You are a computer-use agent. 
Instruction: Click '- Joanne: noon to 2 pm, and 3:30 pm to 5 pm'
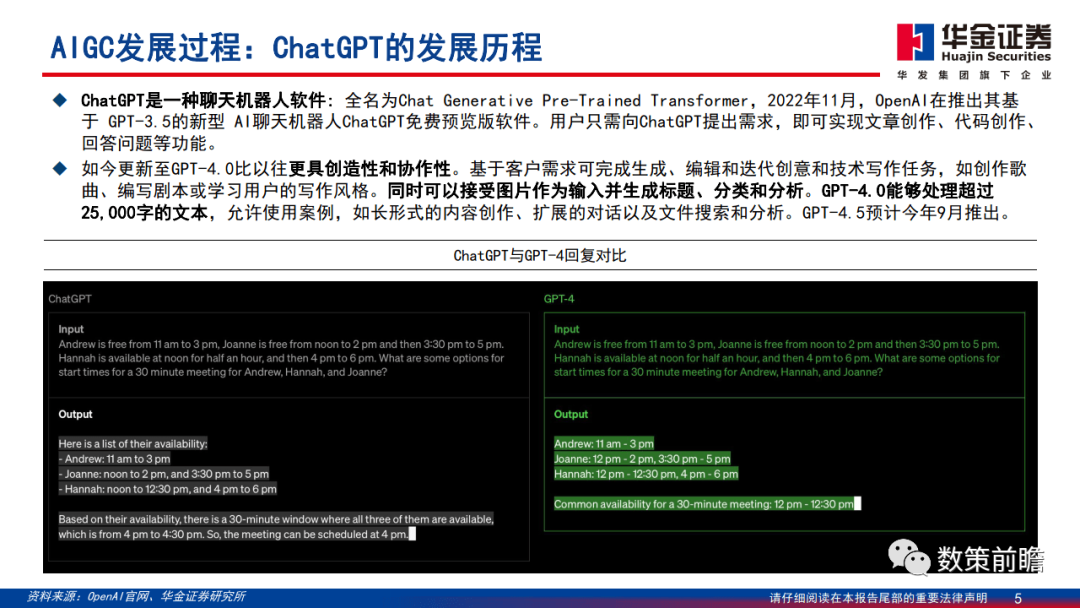point(164,474)
